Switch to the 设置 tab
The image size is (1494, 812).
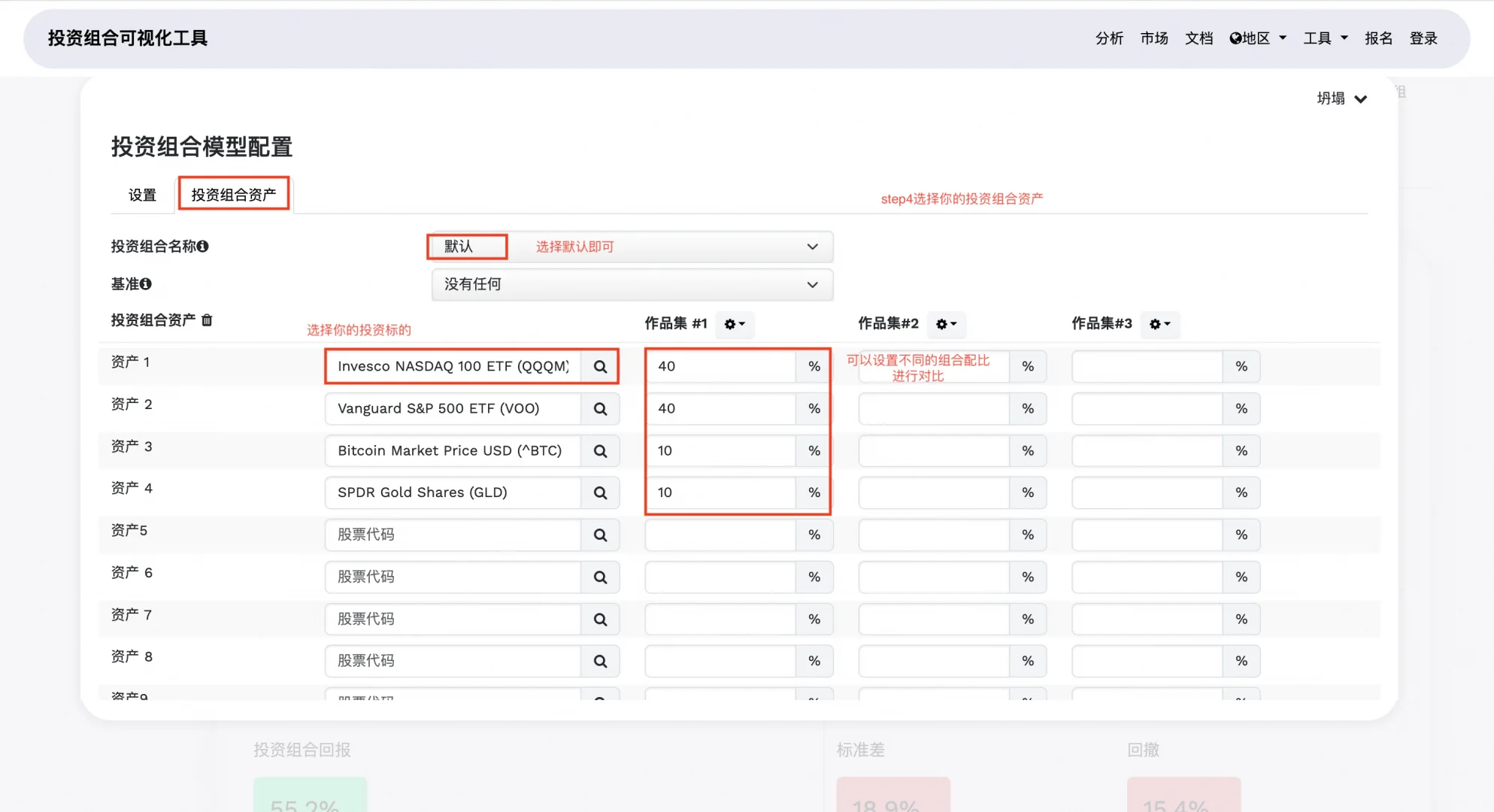142,193
